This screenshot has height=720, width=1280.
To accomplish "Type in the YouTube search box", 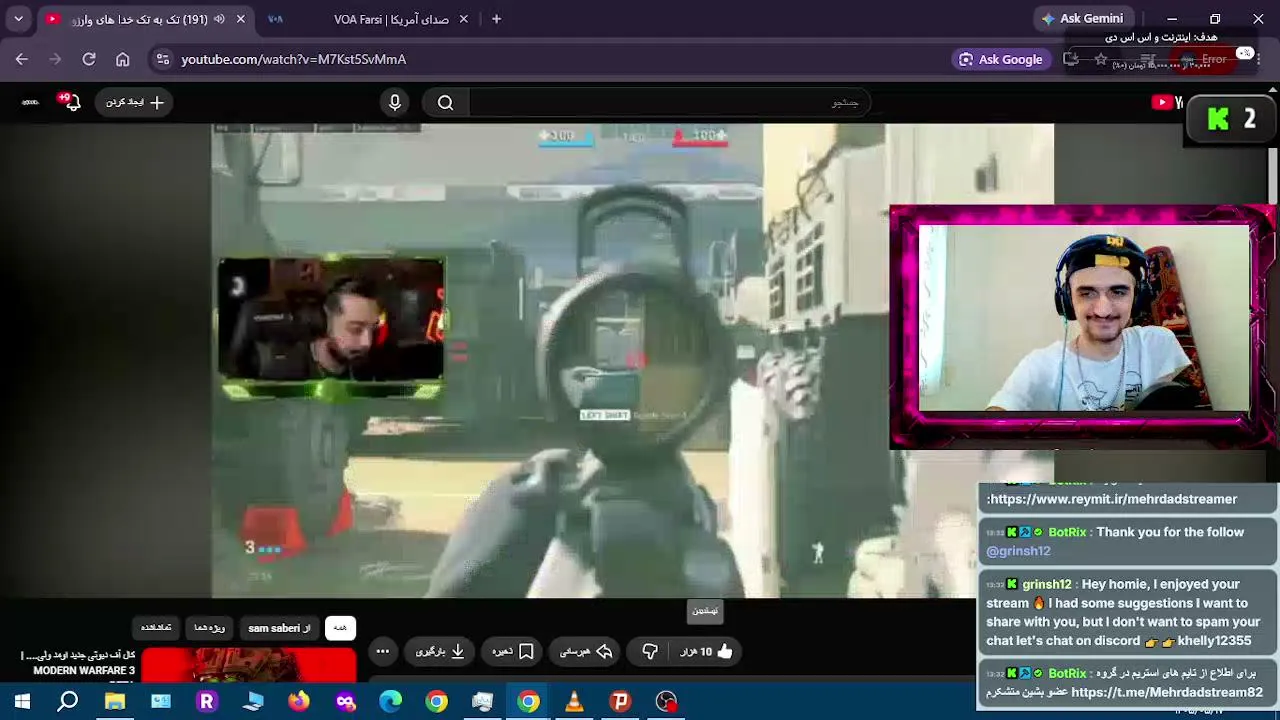I will click(x=668, y=102).
